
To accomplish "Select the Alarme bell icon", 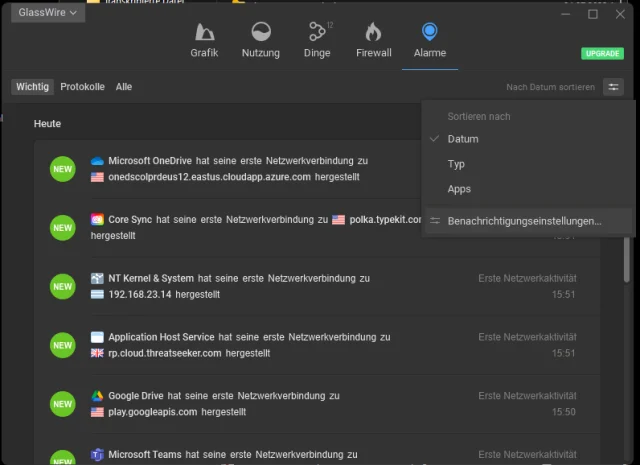I will coord(430,32).
